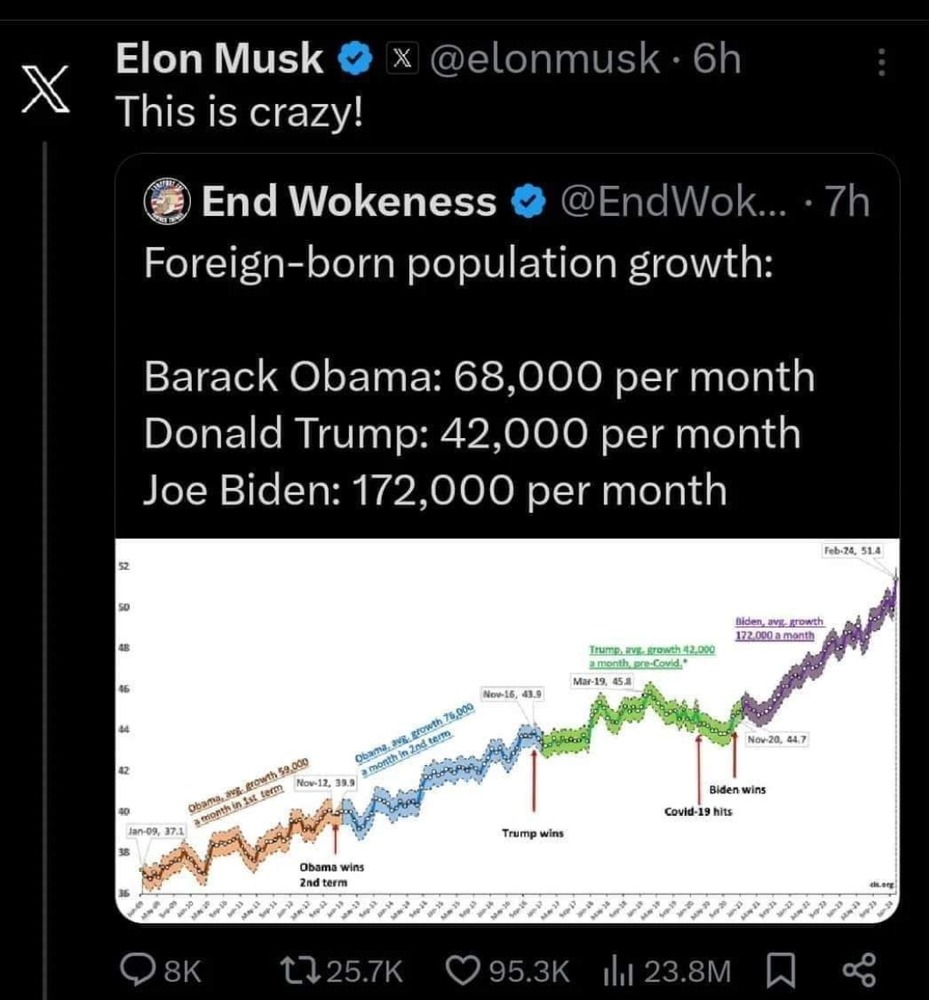Click End Wokeness's verified badge

526,203
